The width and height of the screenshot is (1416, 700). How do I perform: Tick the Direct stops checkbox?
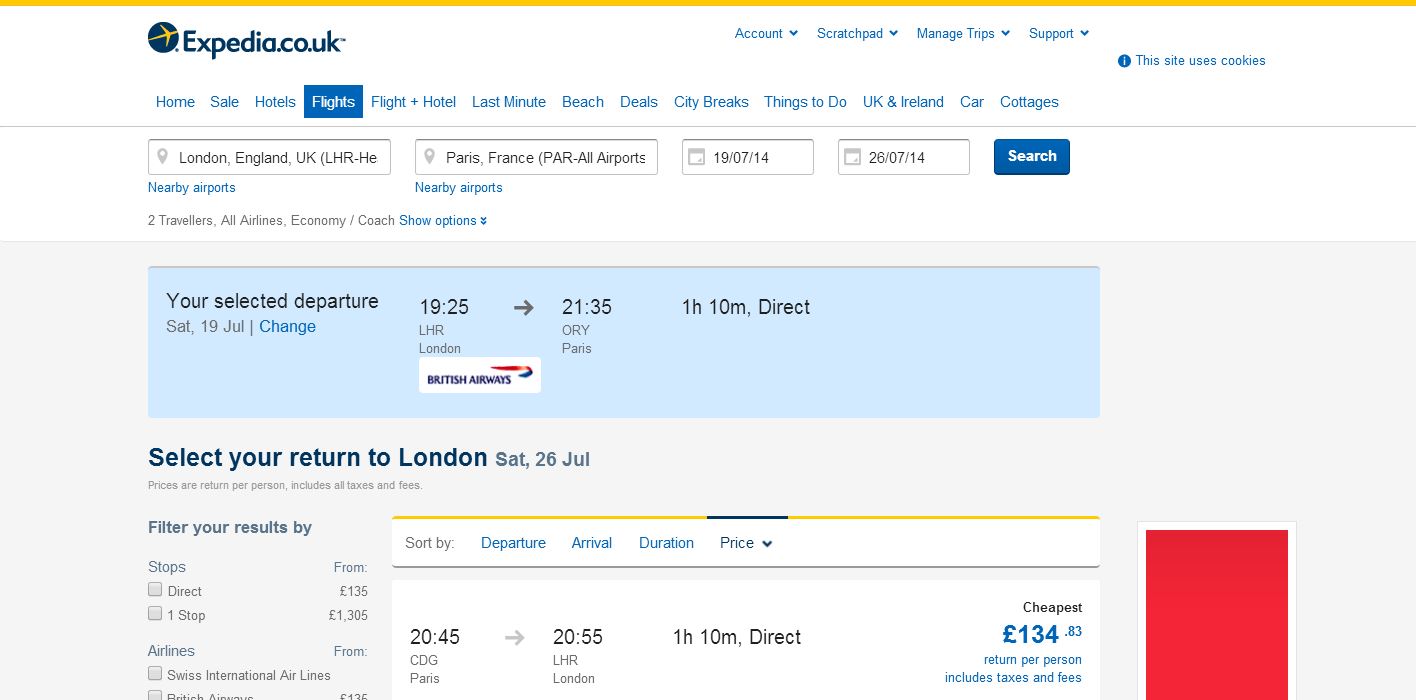(x=155, y=590)
